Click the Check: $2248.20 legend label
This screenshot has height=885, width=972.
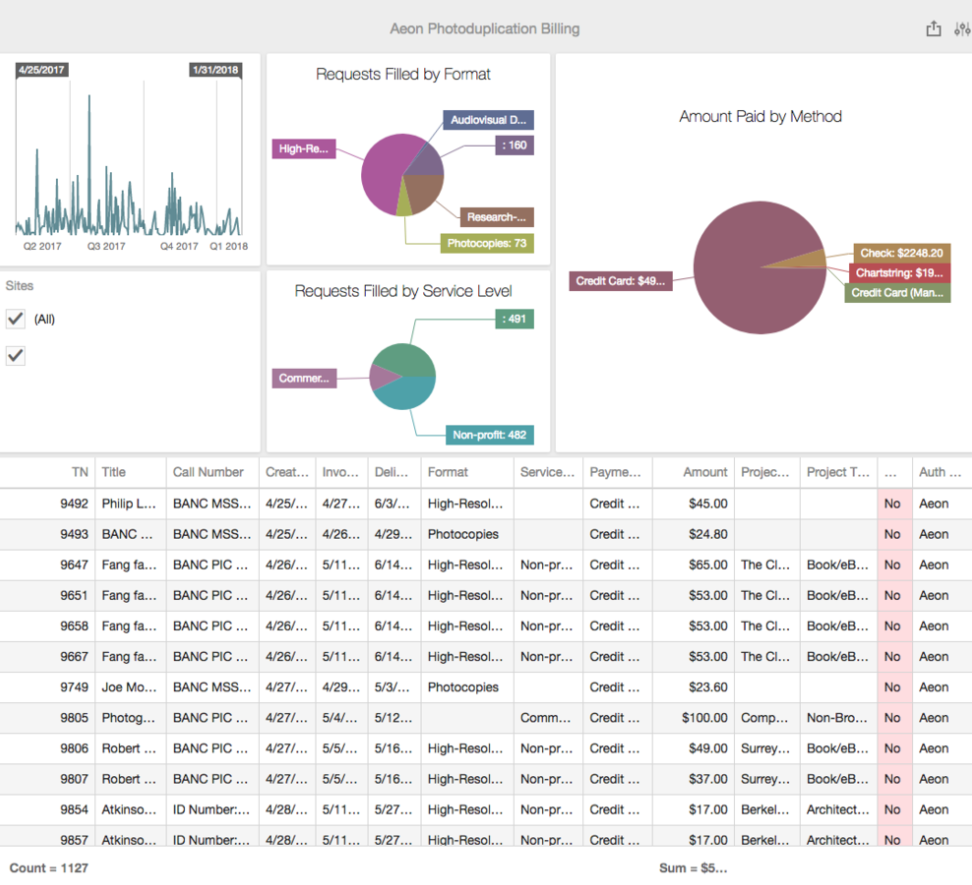901,253
